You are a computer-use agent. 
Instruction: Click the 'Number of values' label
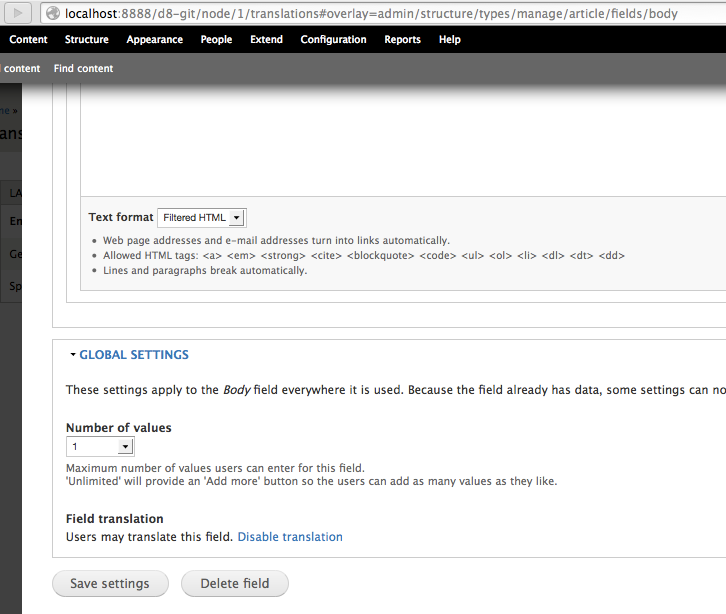(x=119, y=427)
